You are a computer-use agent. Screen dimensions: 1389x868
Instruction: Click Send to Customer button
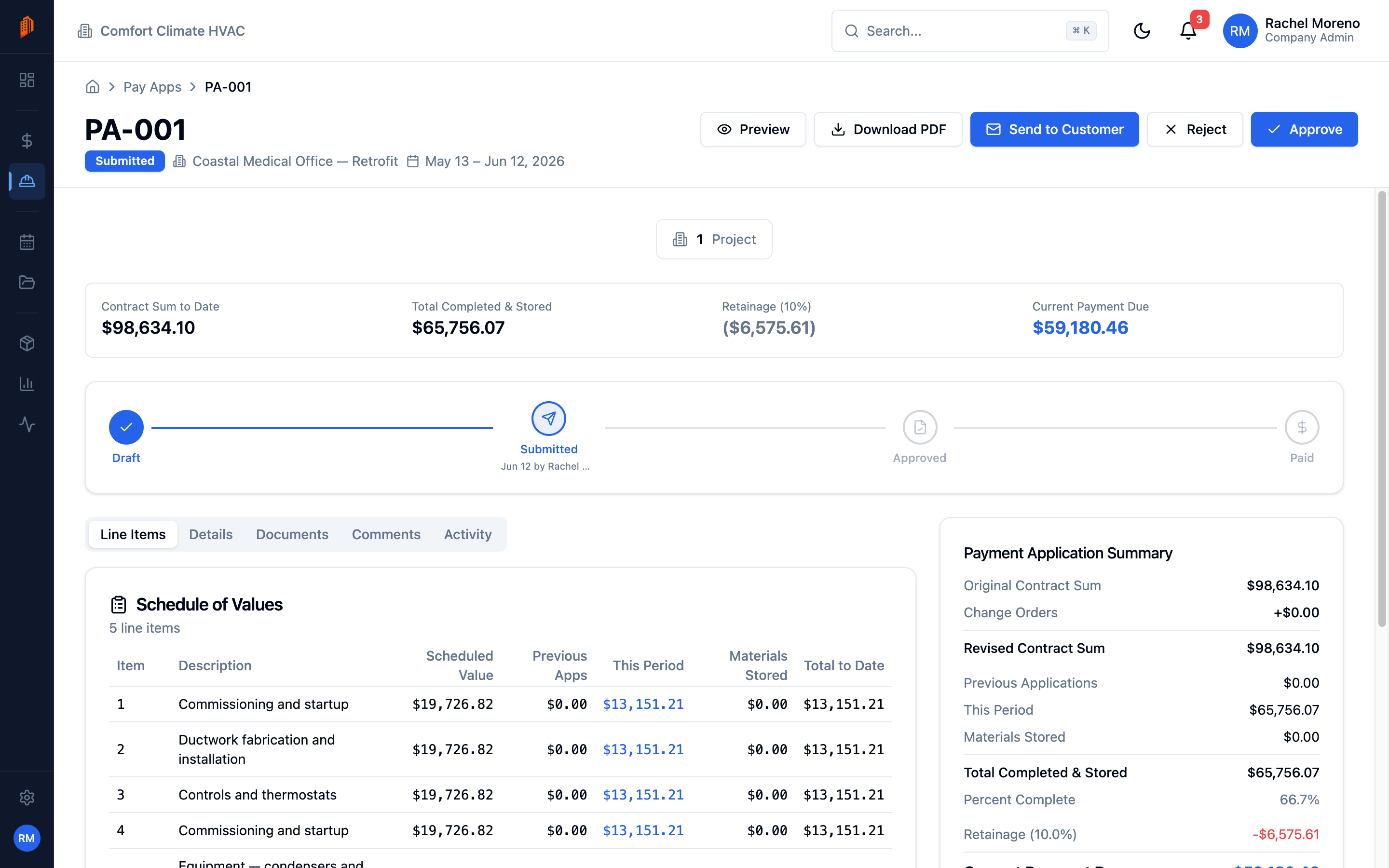[x=1054, y=129]
